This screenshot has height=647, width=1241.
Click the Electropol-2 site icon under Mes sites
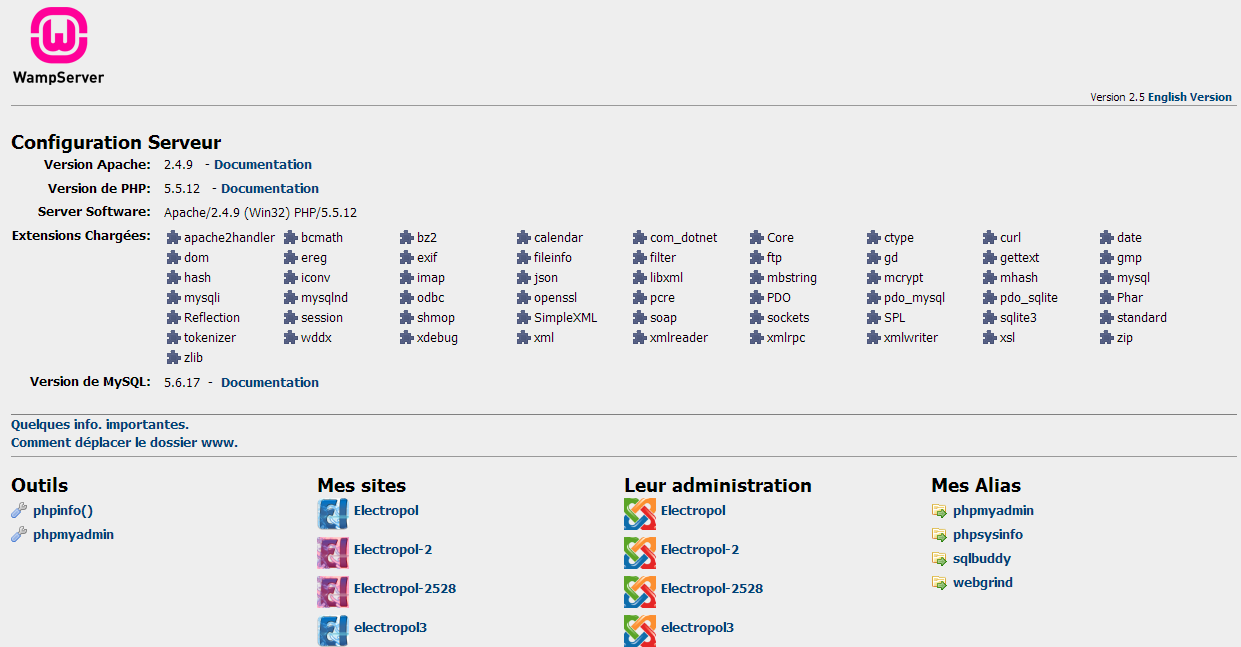(333, 553)
